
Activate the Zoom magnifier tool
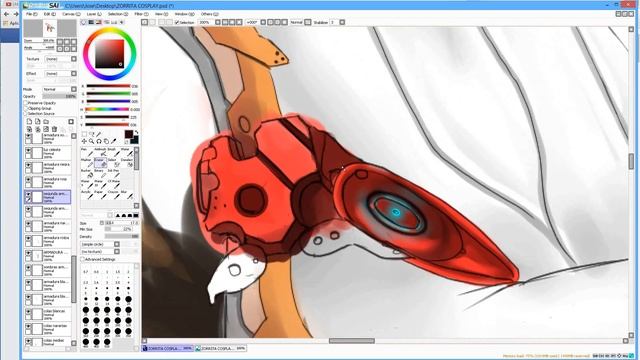point(91,141)
